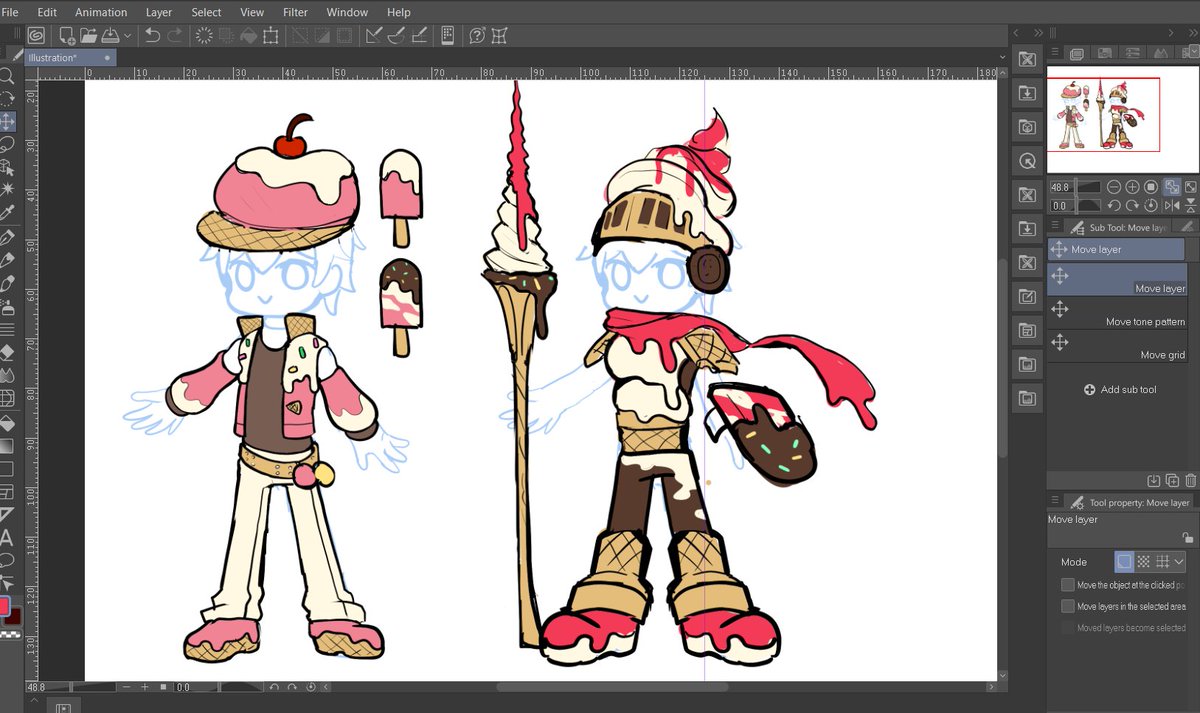The image size is (1200, 713).
Task: Open the Layer menu
Action: click(159, 12)
